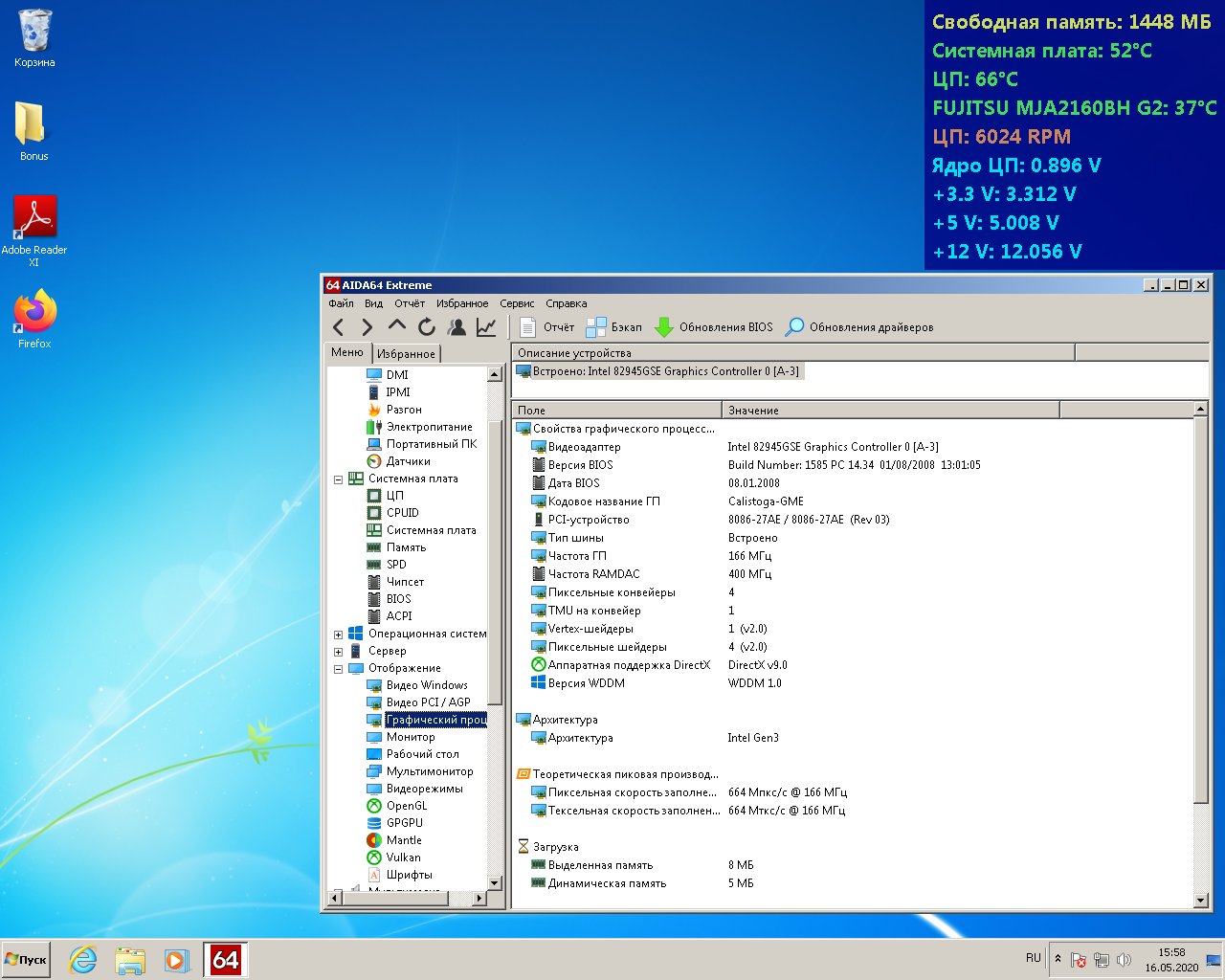The width and height of the screenshot is (1225, 980).
Task: Open the Сервис menu
Action: 517,303
